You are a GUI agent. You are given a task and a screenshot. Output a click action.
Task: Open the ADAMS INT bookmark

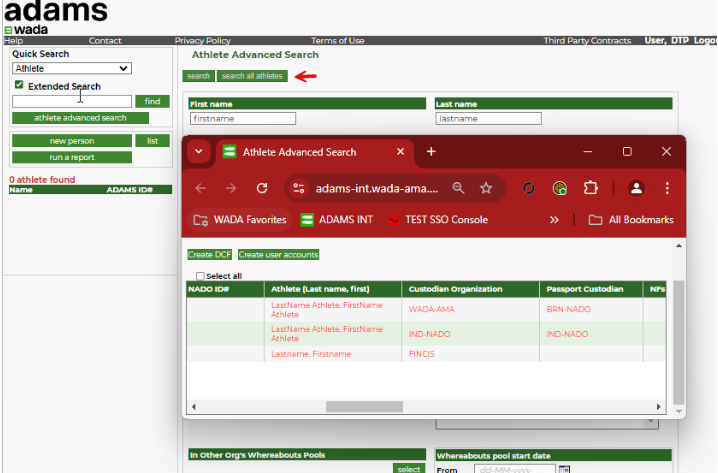pyautogui.click(x=337, y=220)
